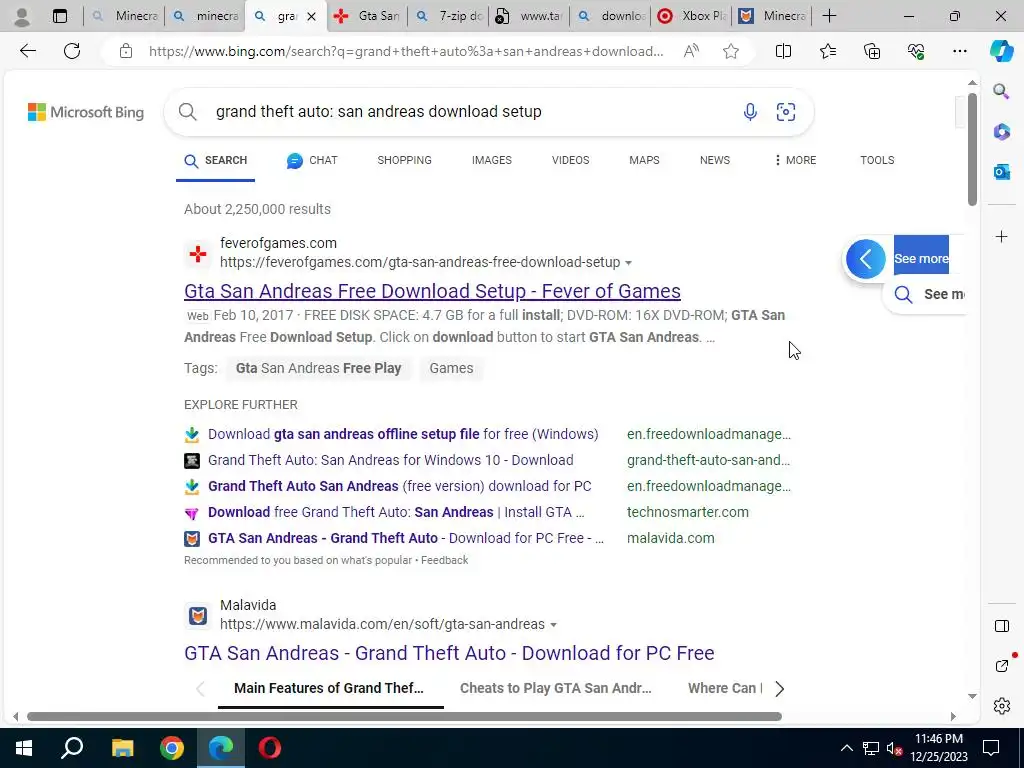Open sidebar settings gear
This screenshot has height=768, width=1024.
click(x=1001, y=706)
